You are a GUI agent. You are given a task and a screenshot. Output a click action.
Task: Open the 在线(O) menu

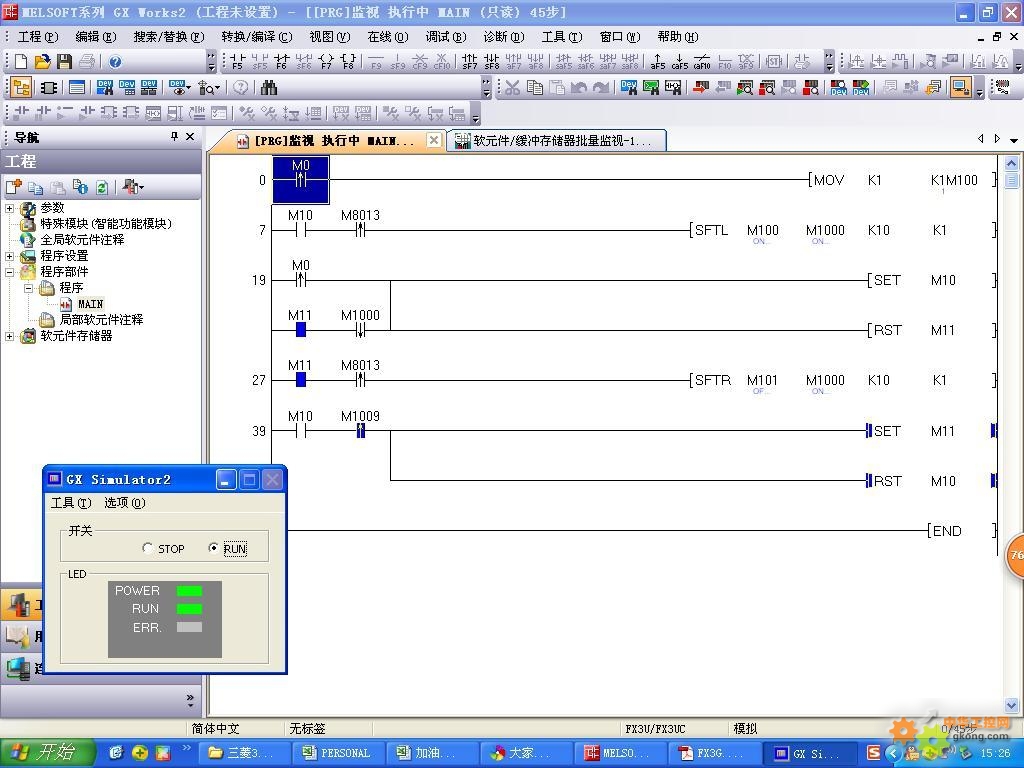pyautogui.click(x=388, y=37)
